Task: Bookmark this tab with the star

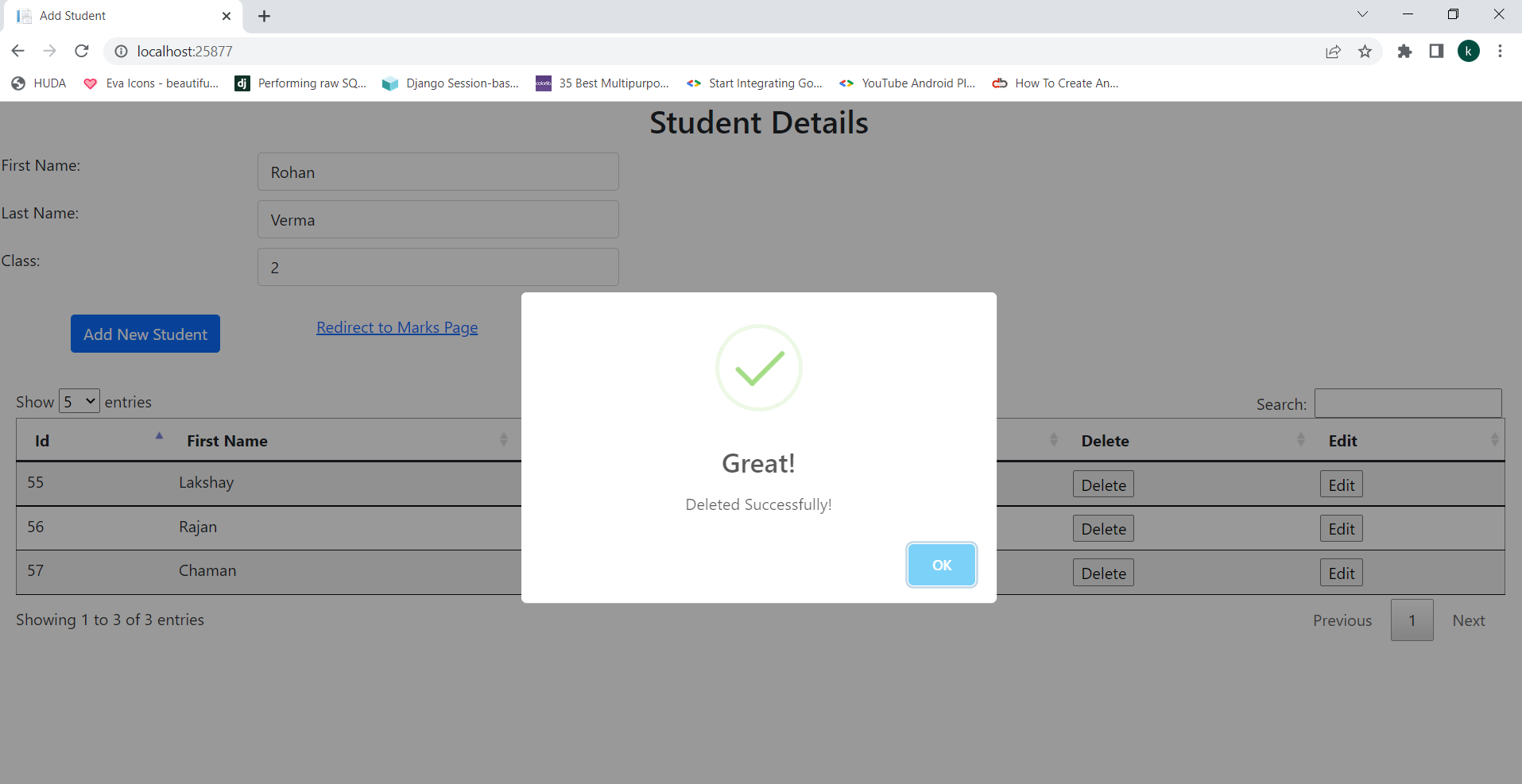Action: coord(1365,52)
